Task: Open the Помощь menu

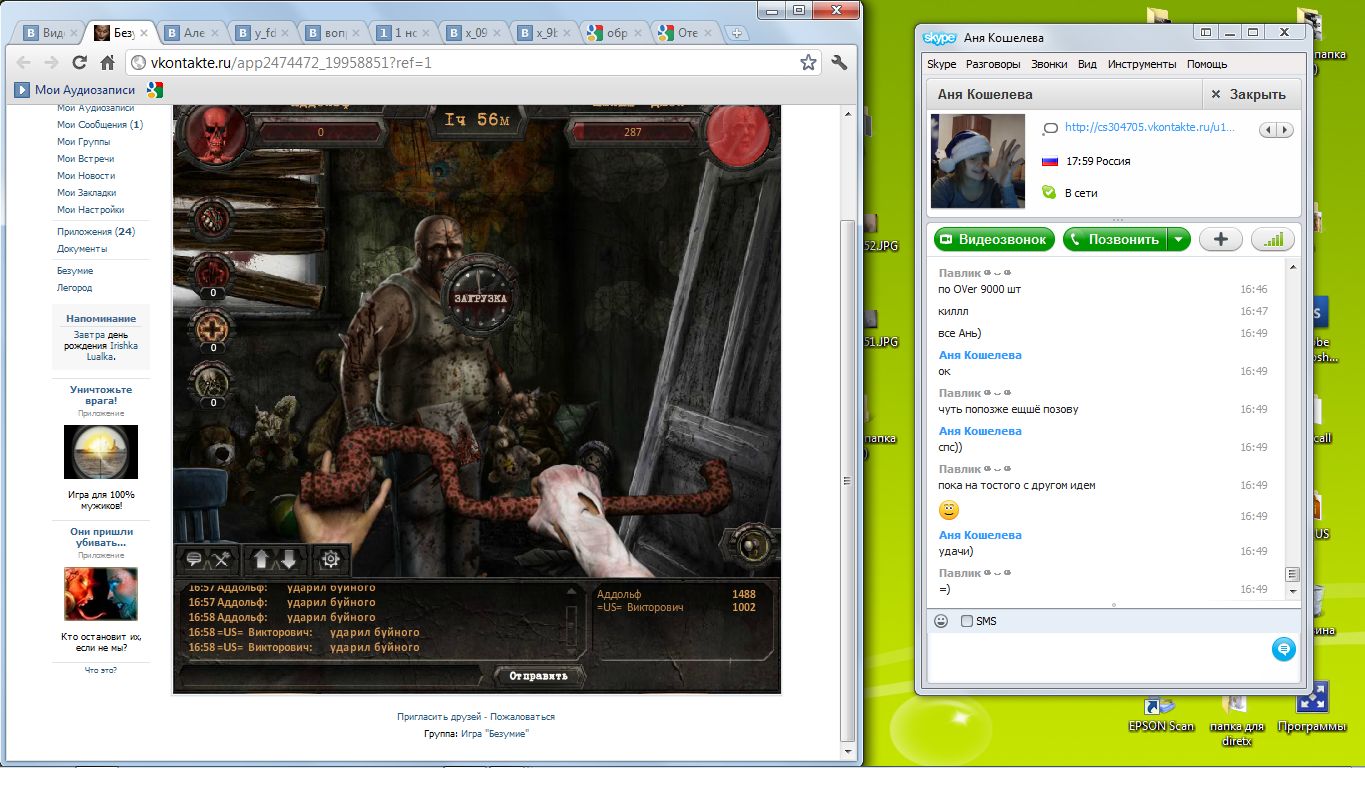Action: (1207, 64)
